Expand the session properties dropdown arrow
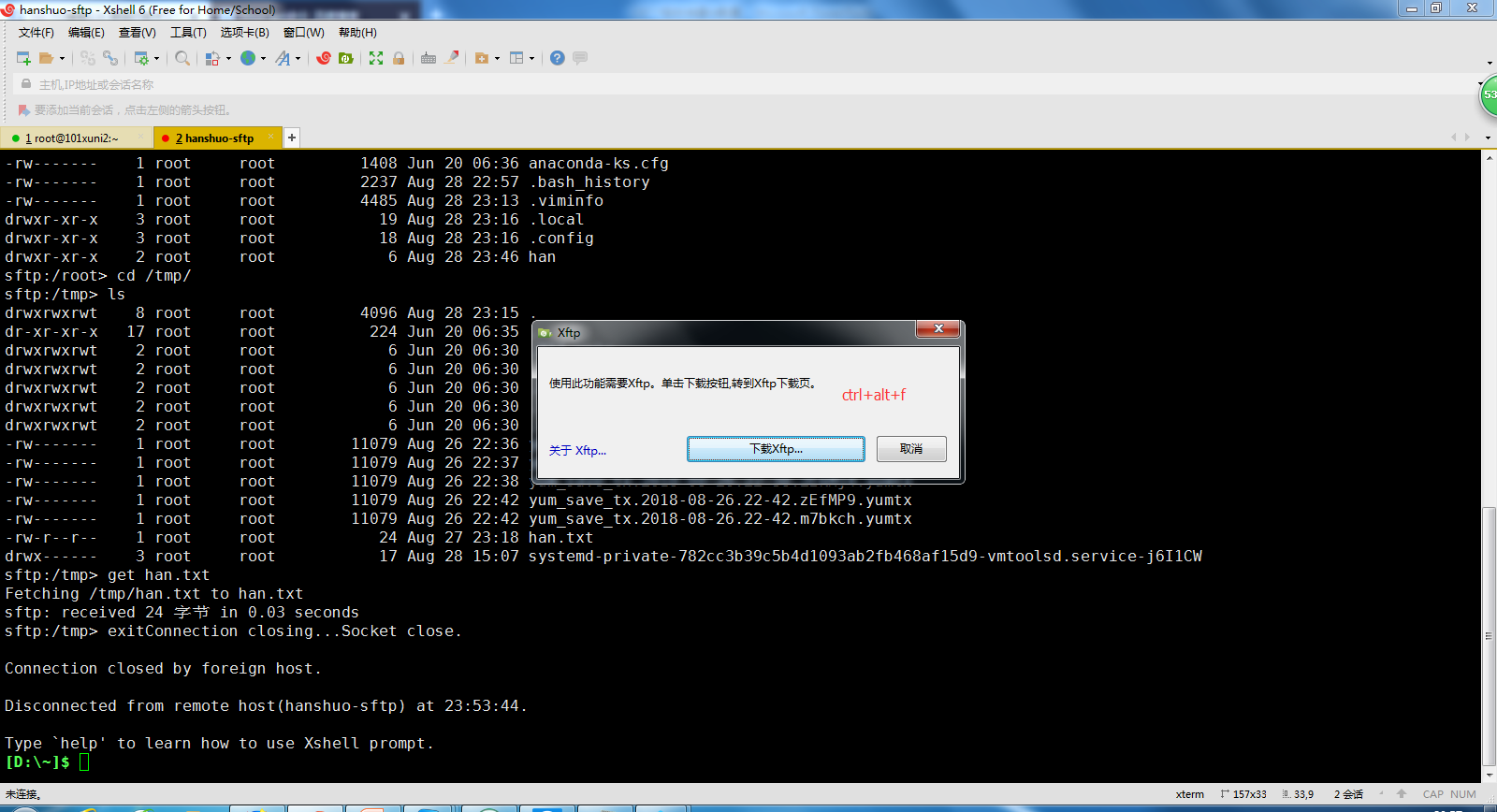The width and height of the screenshot is (1497, 812). [156, 58]
